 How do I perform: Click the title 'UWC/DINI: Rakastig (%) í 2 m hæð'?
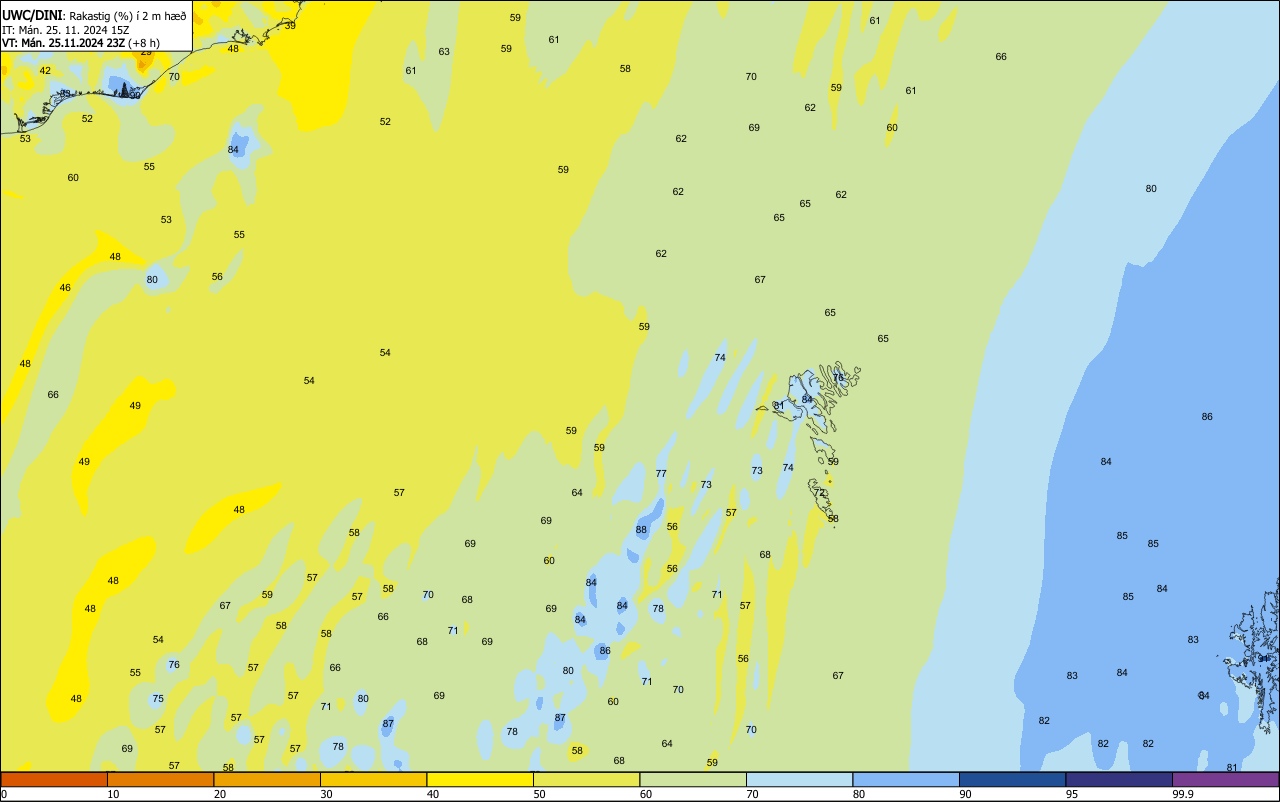94,15
